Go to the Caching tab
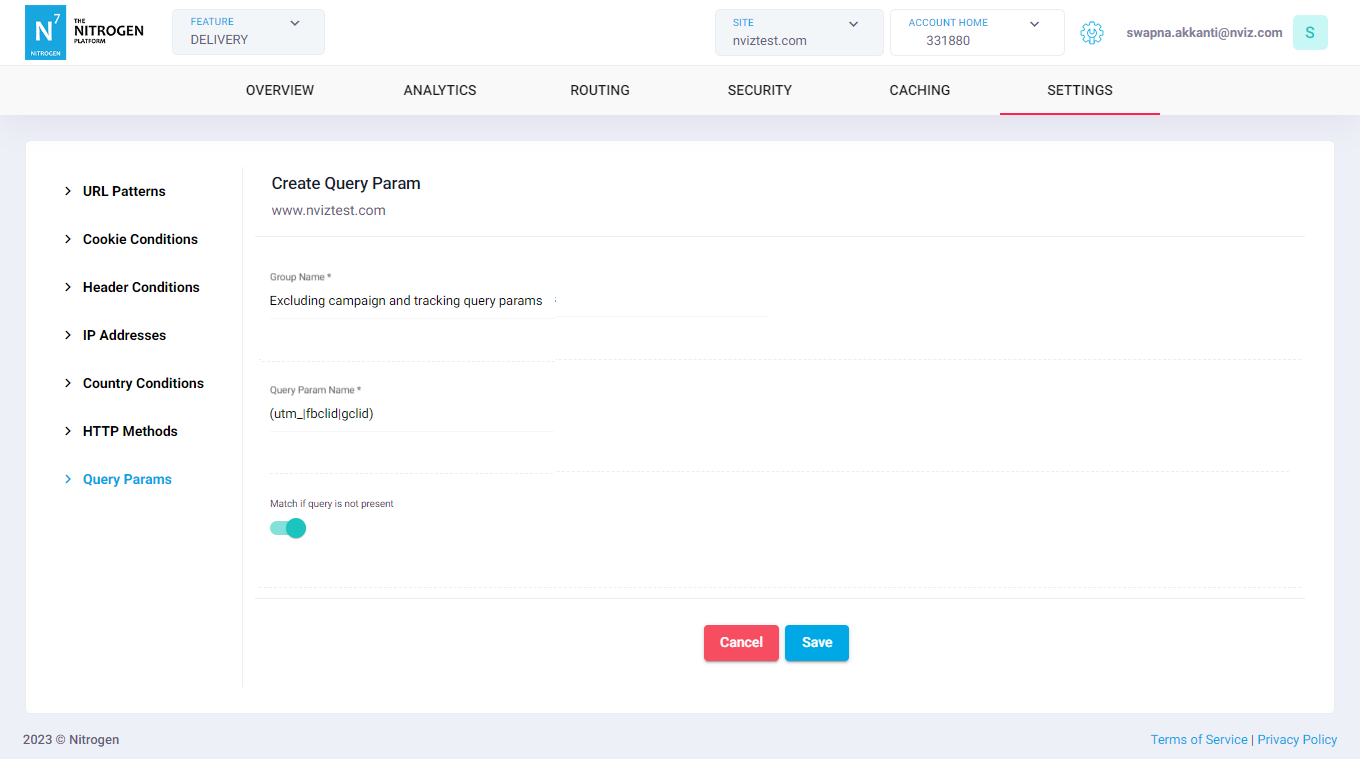The height and width of the screenshot is (759, 1360). 919,90
